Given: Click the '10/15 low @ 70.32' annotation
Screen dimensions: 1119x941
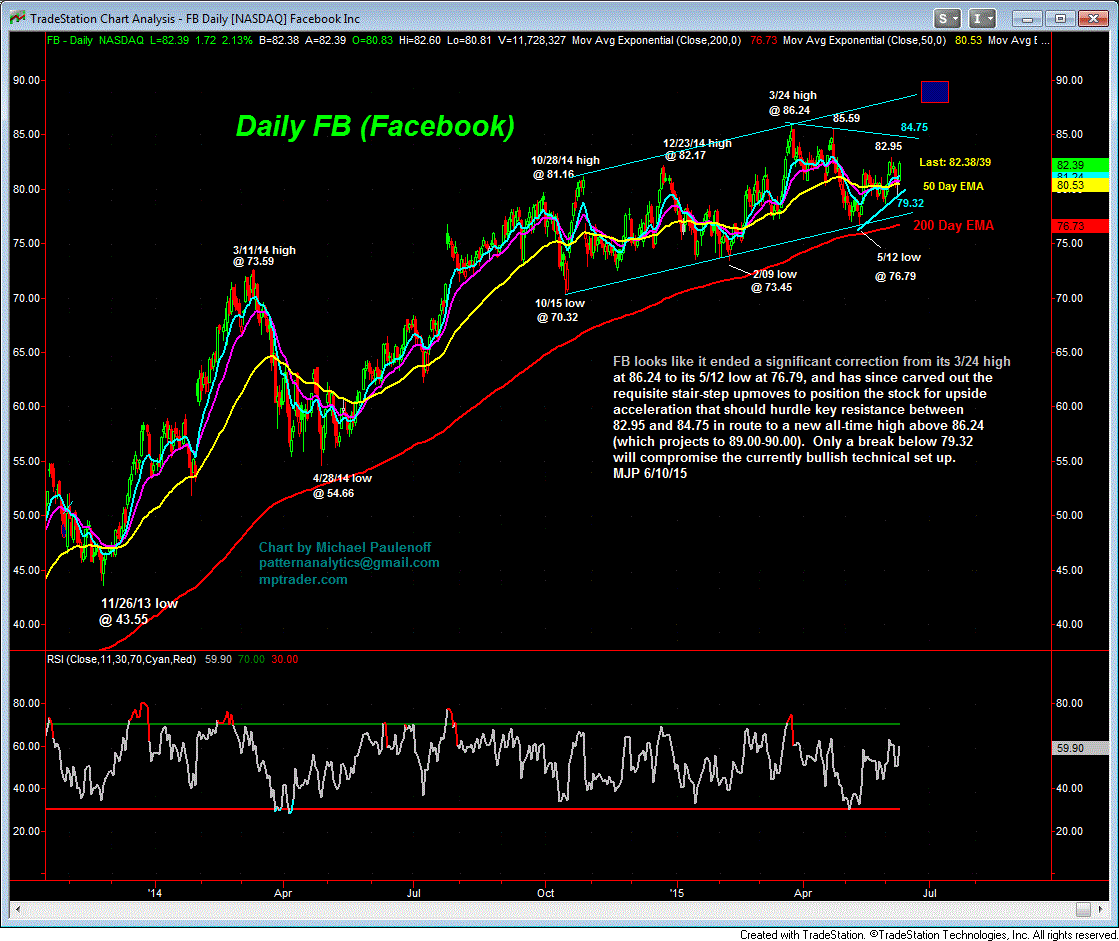Looking at the screenshot, I should [x=560, y=310].
